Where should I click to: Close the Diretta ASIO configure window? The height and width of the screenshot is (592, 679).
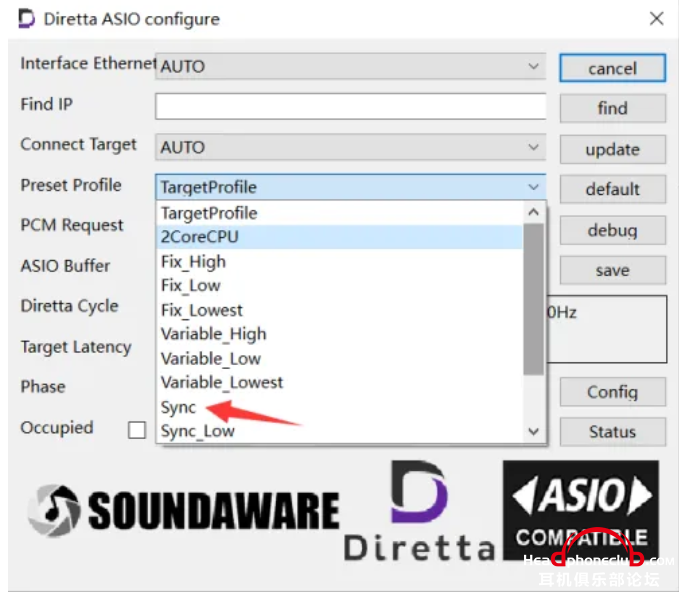point(656,19)
